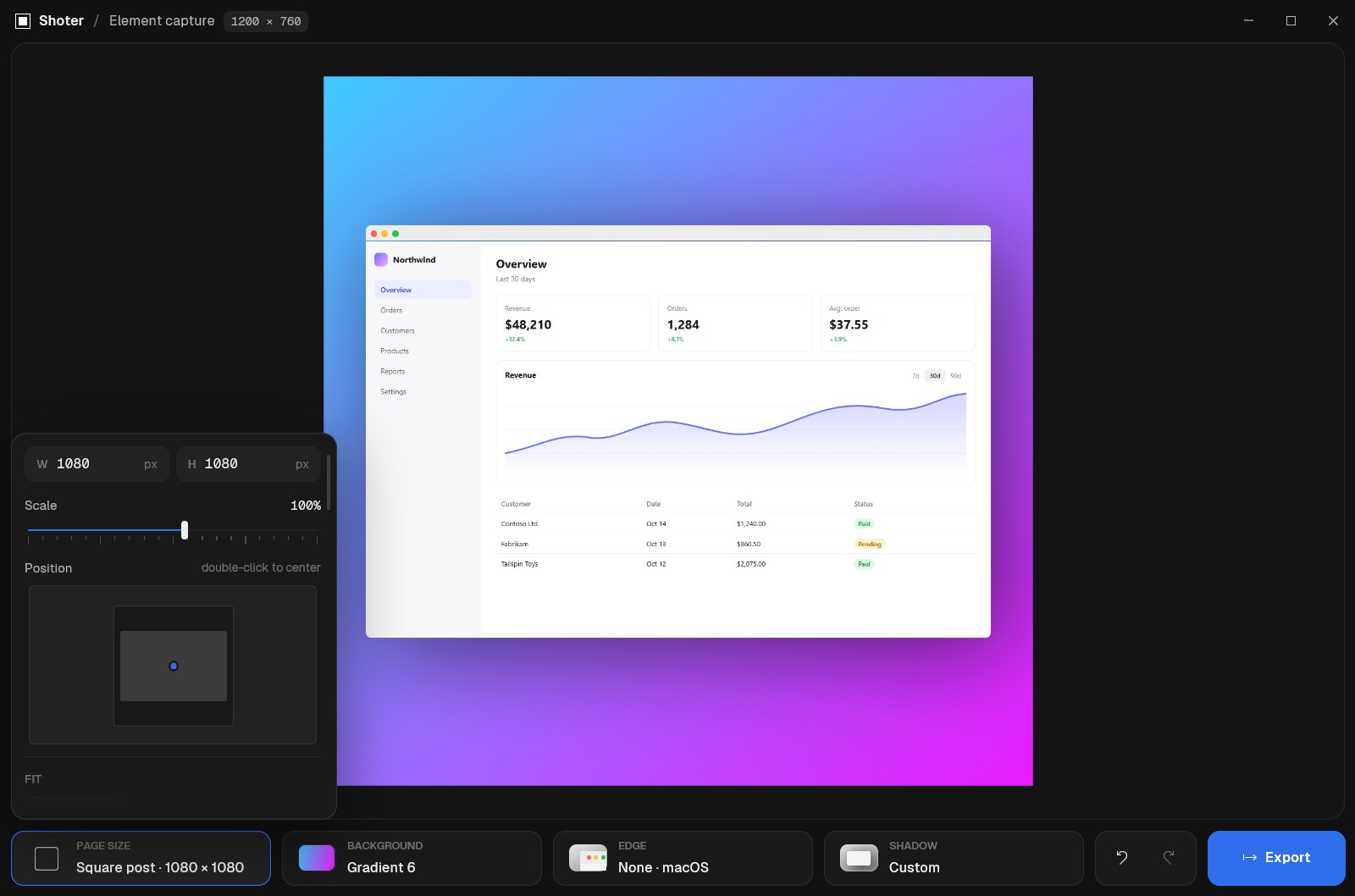Select Overview in preview sidebar
The width and height of the screenshot is (1355, 896).
click(x=423, y=290)
